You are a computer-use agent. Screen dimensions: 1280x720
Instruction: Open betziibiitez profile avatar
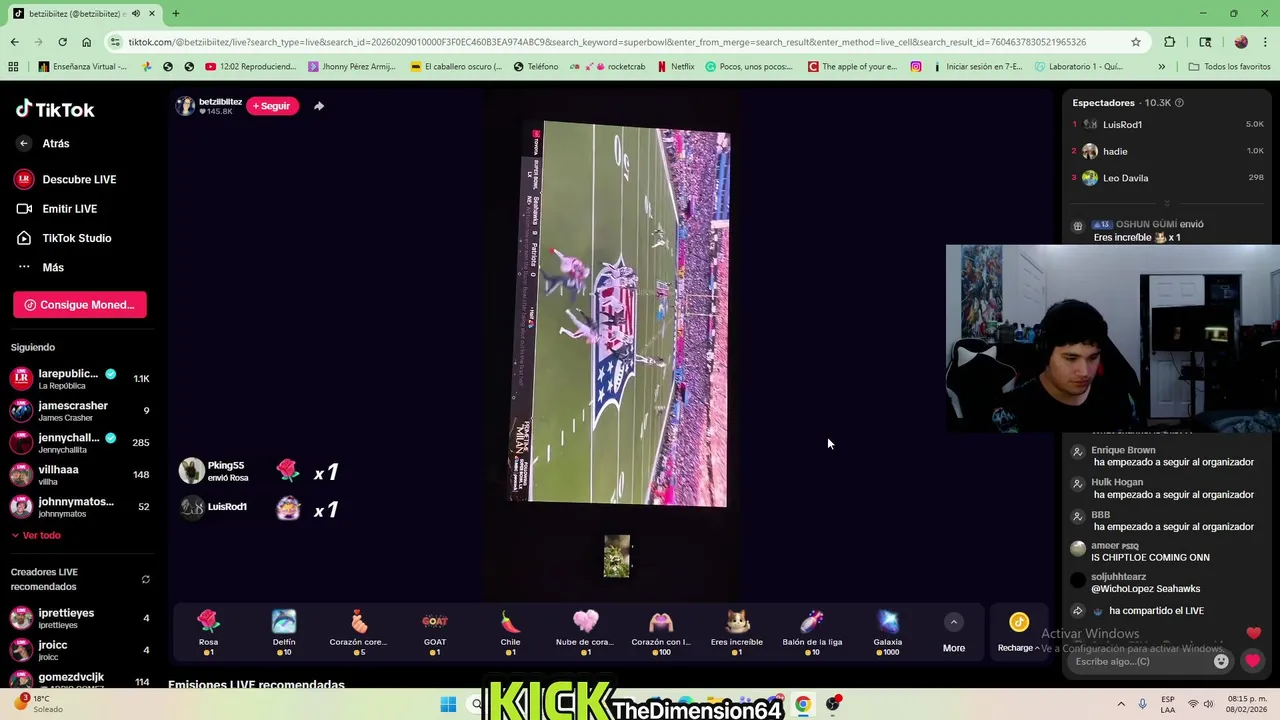(185, 106)
